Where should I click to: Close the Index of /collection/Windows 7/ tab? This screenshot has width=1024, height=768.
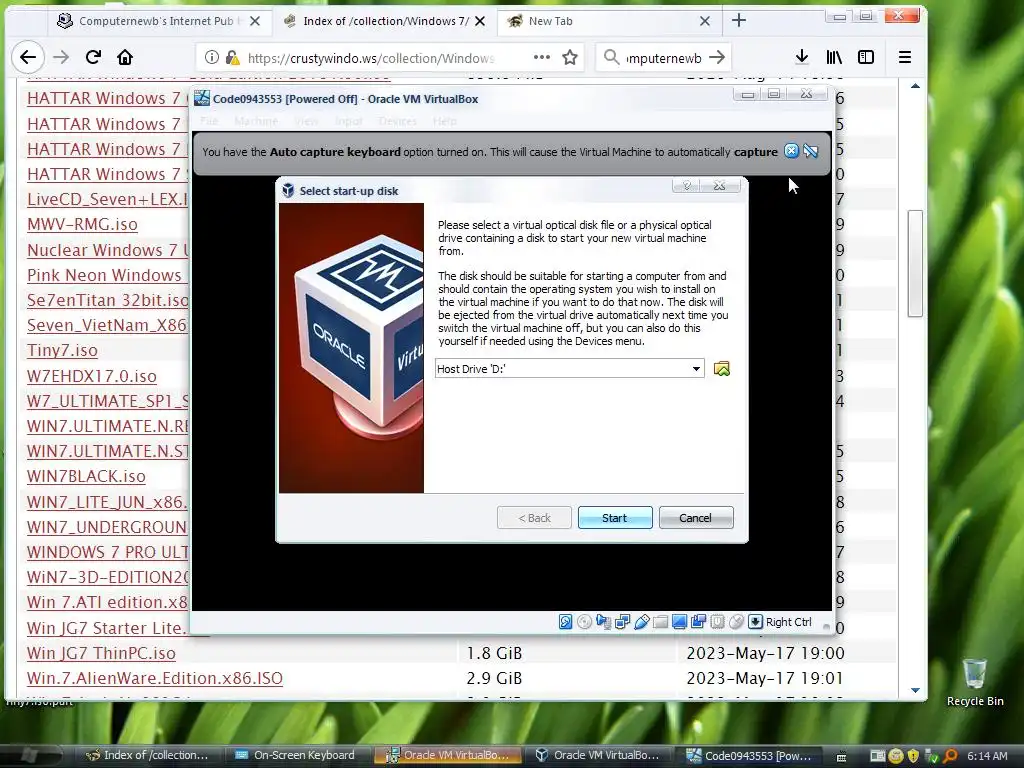point(480,21)
